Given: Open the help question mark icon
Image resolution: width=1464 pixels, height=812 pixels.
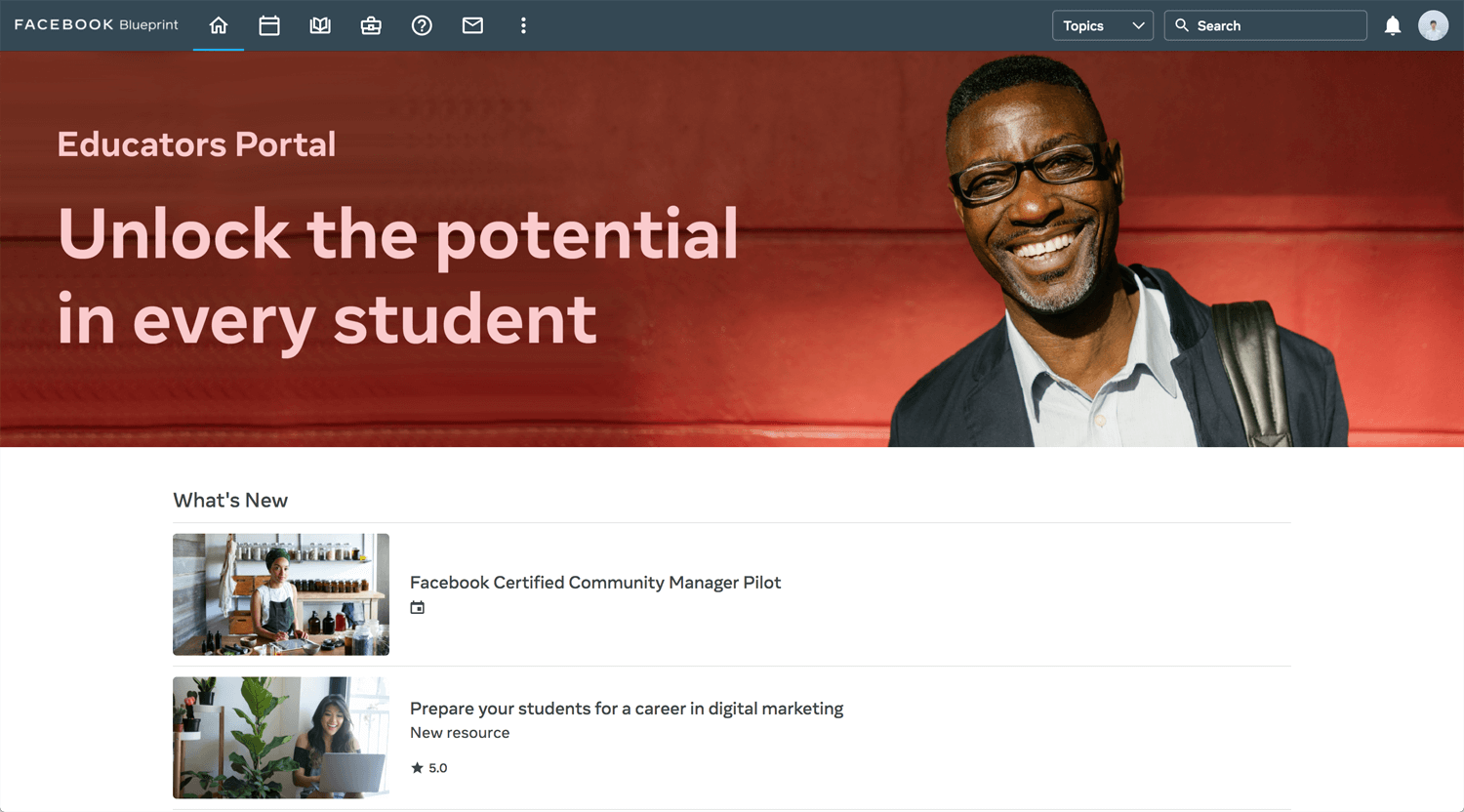Looking at the screenshot, I should click(x=422, y=25).
